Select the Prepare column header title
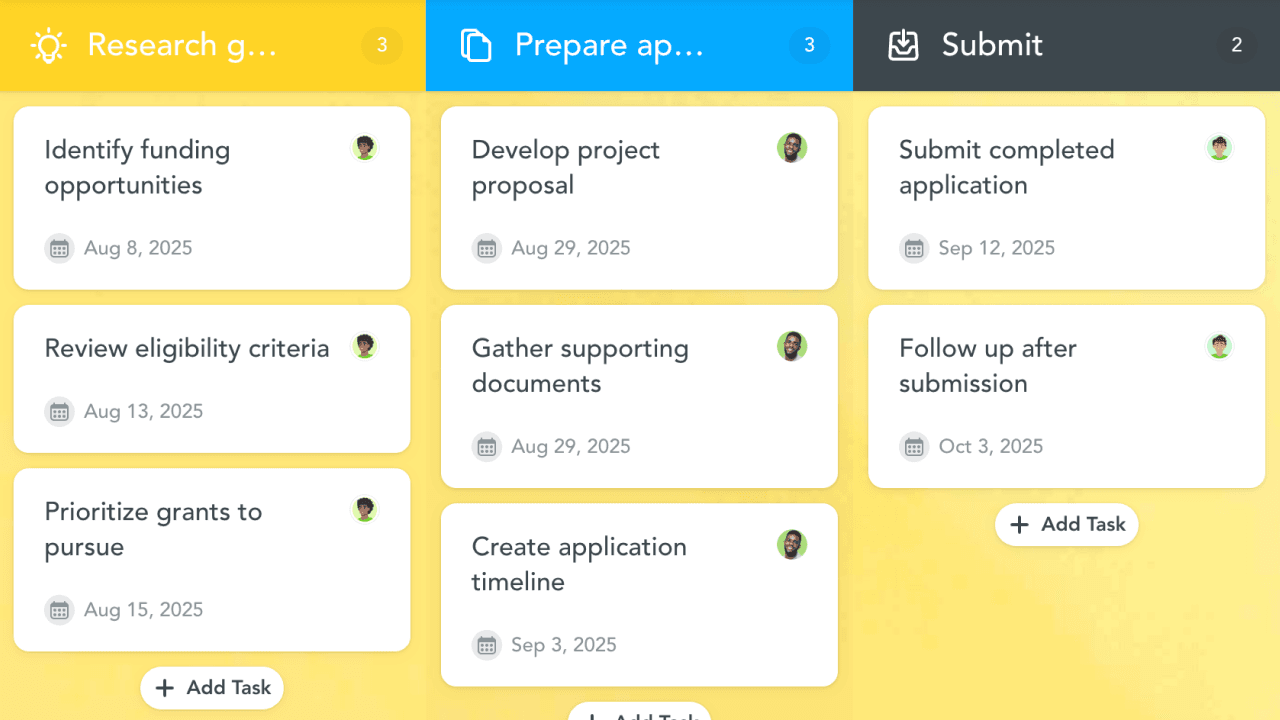This screenshot has width=1280, height=720. (x=609, y=45)
